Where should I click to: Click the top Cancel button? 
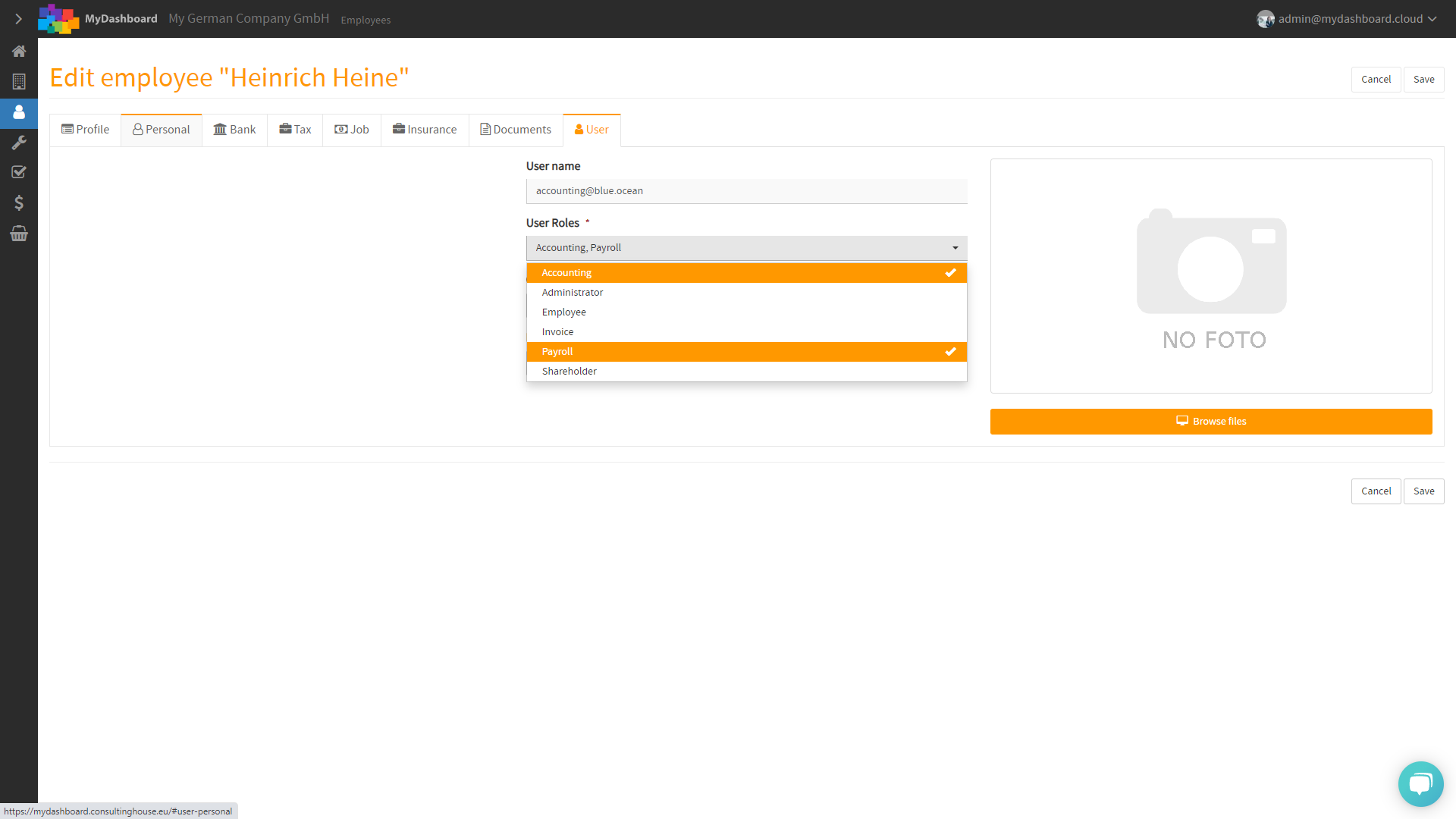(1376, 80)
